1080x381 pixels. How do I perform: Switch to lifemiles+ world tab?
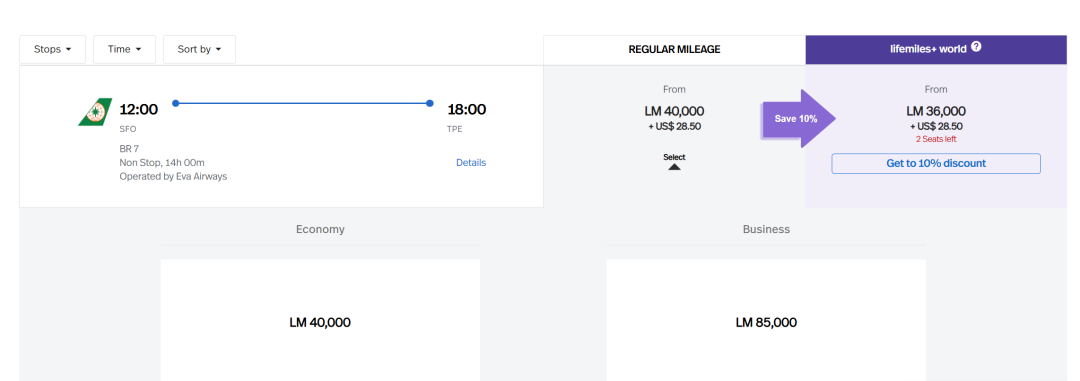[936, 50]
